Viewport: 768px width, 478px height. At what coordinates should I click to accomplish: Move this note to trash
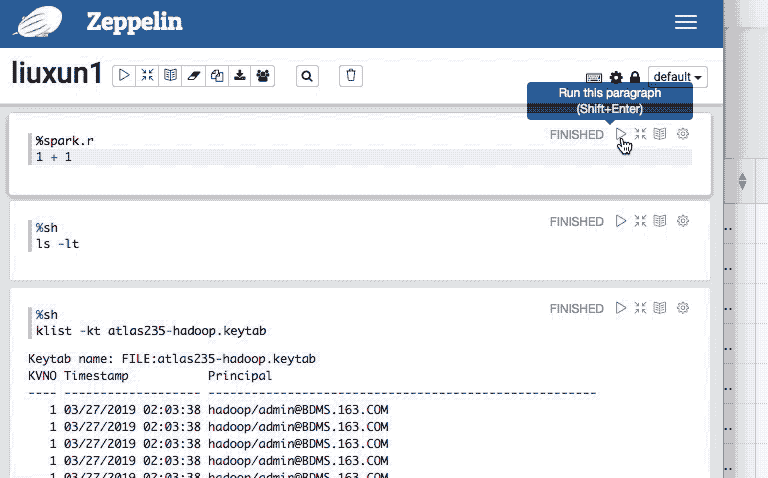point(351,76)
